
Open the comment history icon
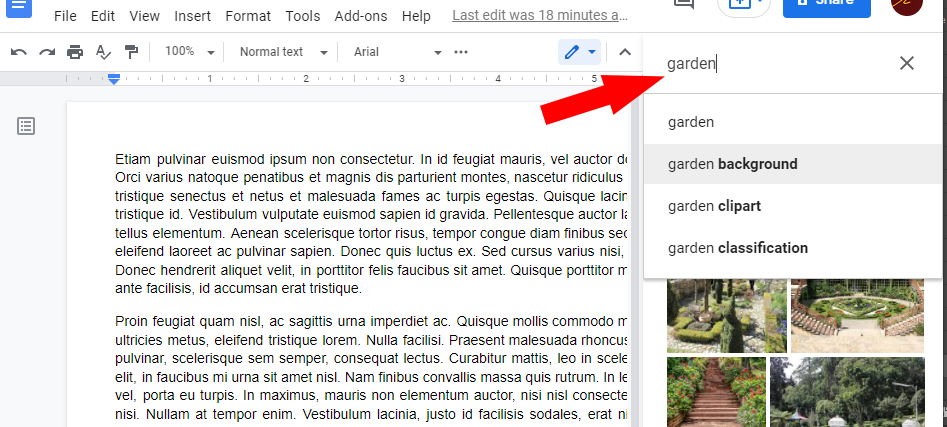point(683,5)
